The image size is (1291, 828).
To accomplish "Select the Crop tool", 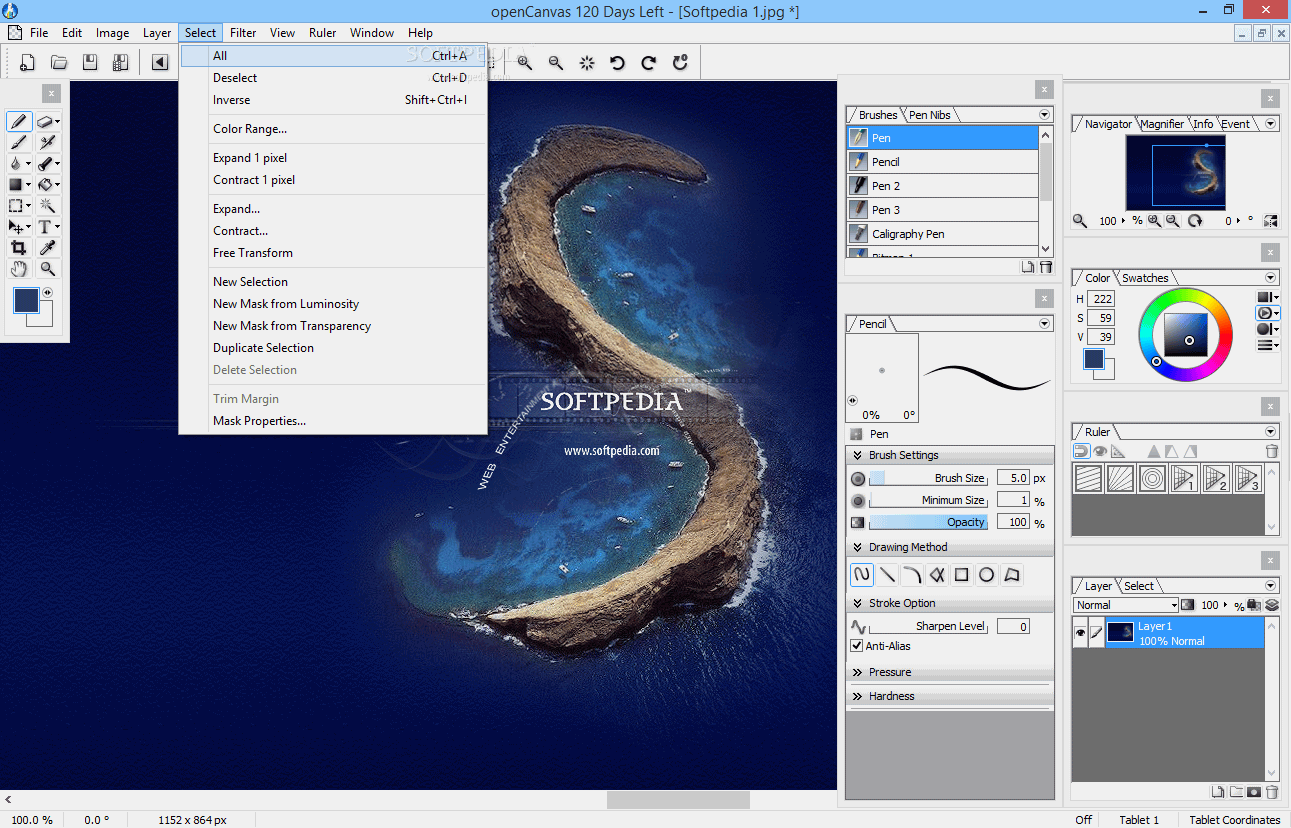I will (x=18, y=247).
